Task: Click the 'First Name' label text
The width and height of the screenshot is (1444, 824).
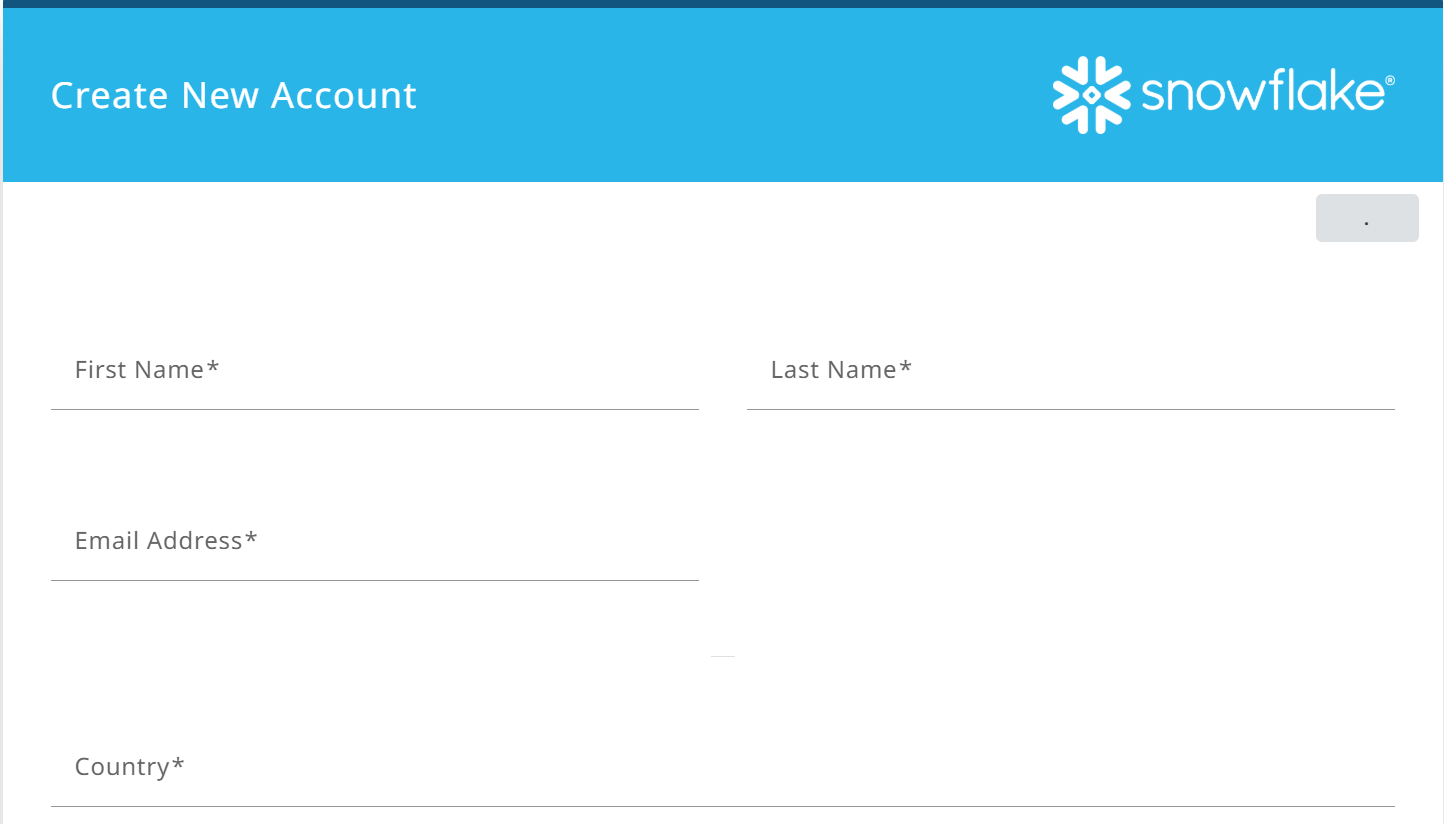Action: (x=140, y=370)
